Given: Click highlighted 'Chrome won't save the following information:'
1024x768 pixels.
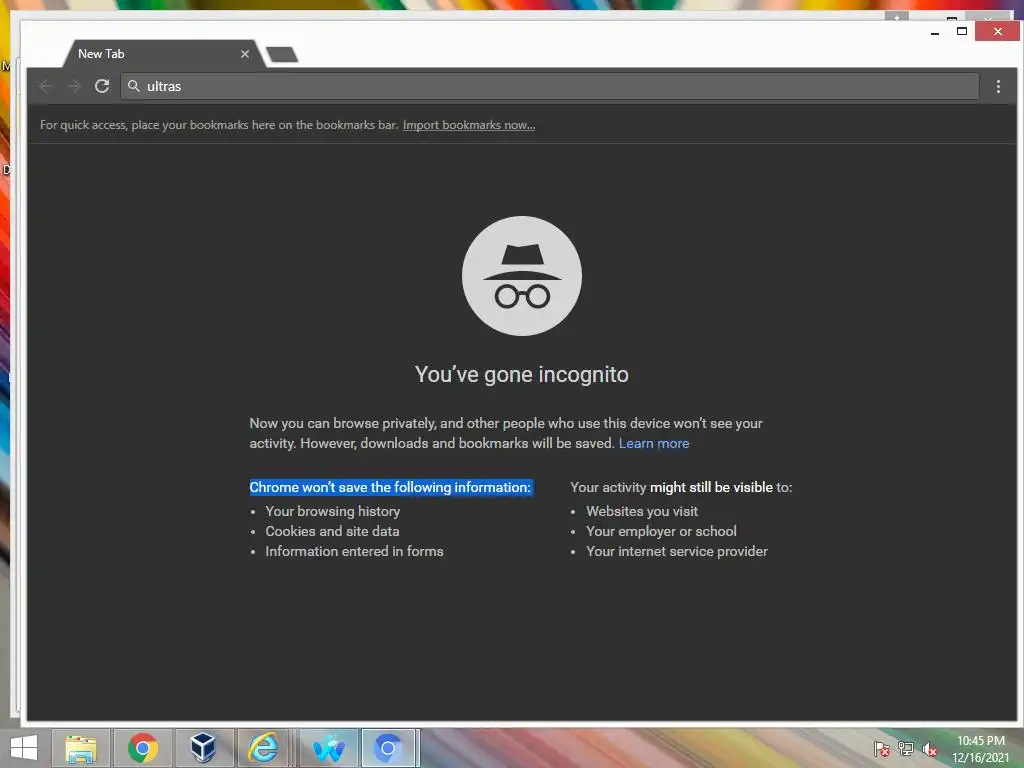Looking at the screenshot, I should pos(391,487).
